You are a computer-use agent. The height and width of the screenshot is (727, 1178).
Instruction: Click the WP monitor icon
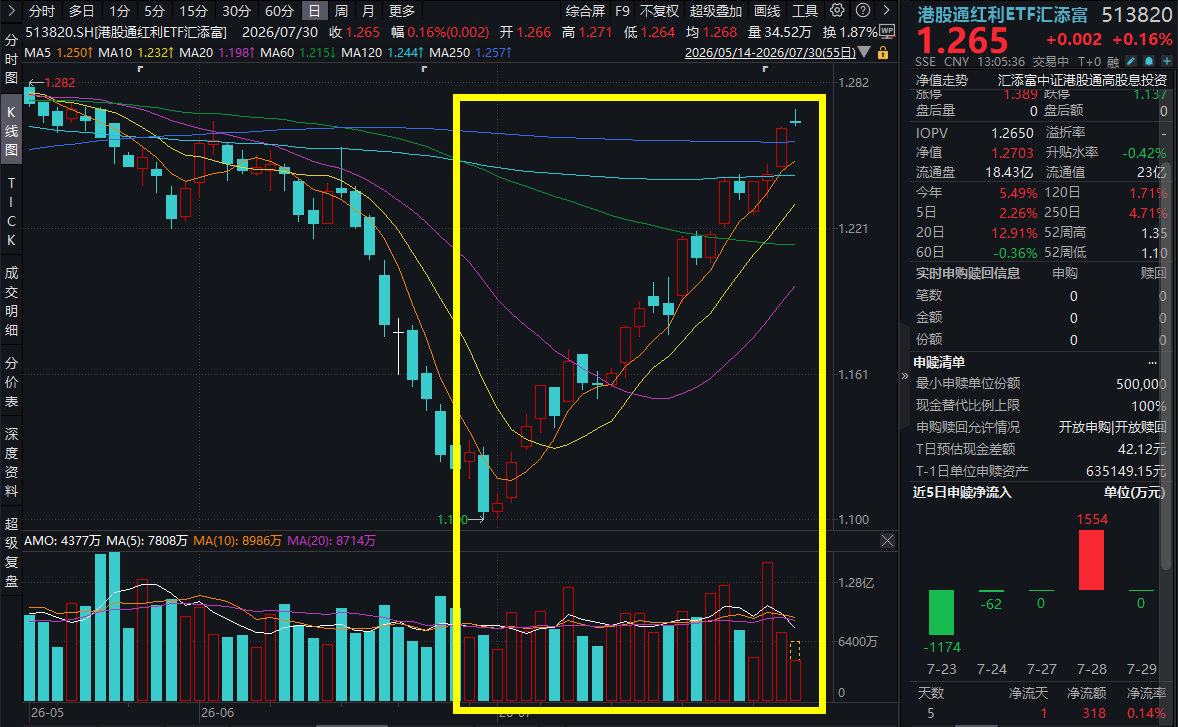(887, 32)
